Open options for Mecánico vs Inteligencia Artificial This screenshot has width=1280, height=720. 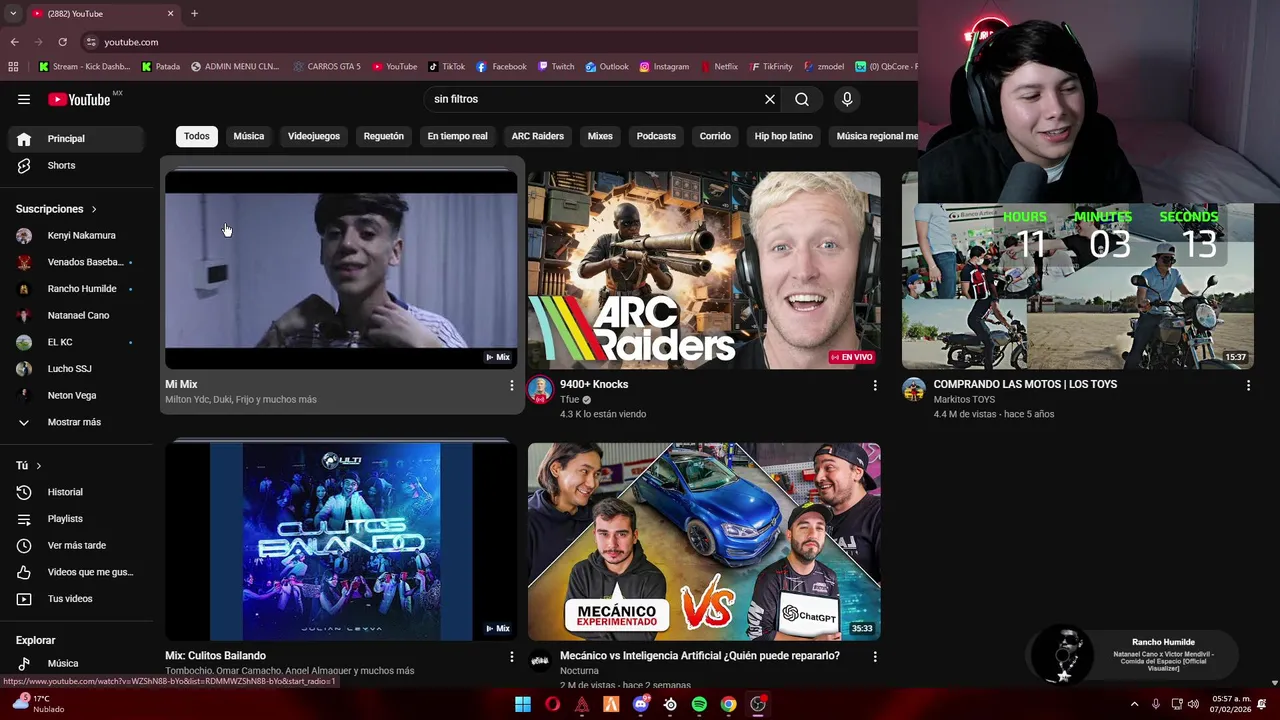pyautogui.click(x=875, y=657)
